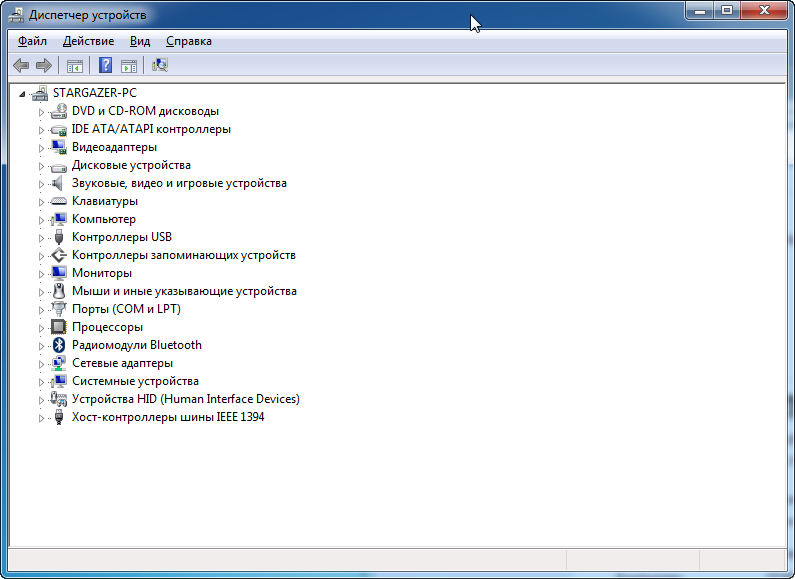The image size is (795, 579).
Task: Toggle the show/hide action pane icon
Action: point(129,66)
